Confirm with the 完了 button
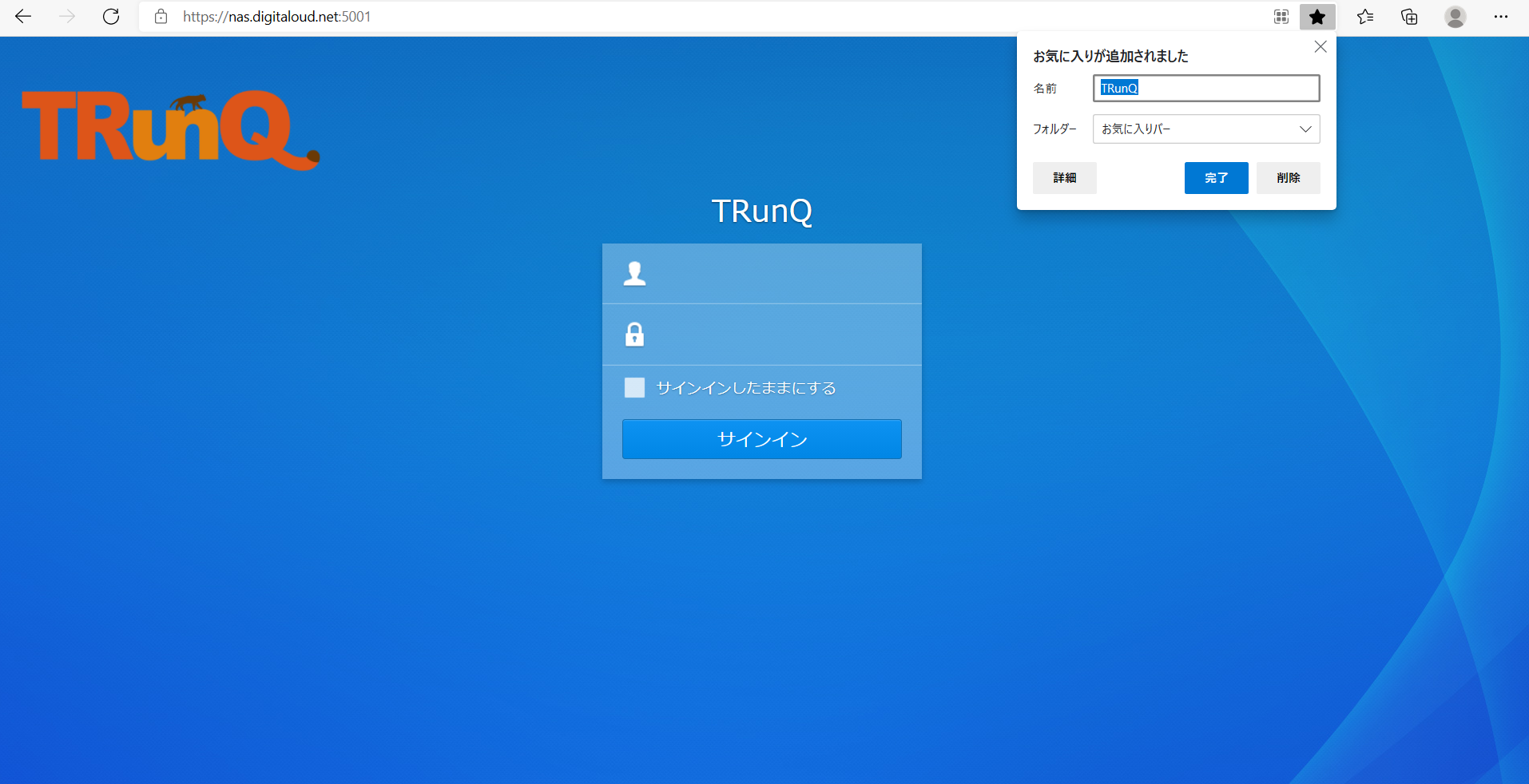Viewport: 1529px width, 784px height. click(x=1216, y=178)
